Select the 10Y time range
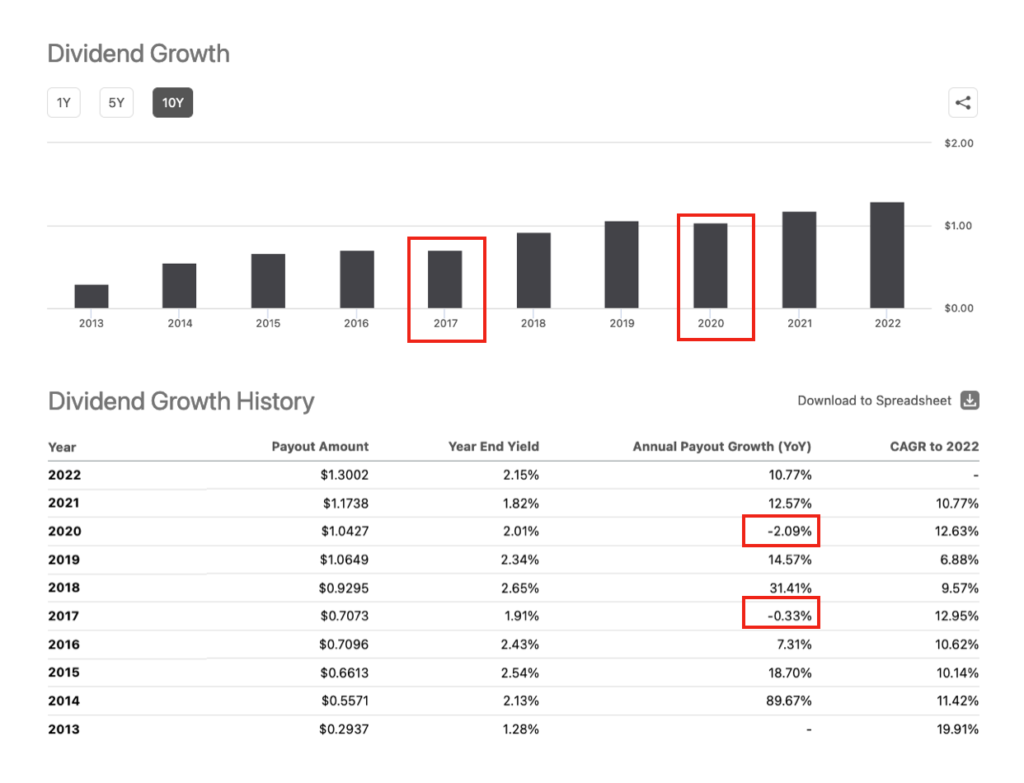 point(172,103)
